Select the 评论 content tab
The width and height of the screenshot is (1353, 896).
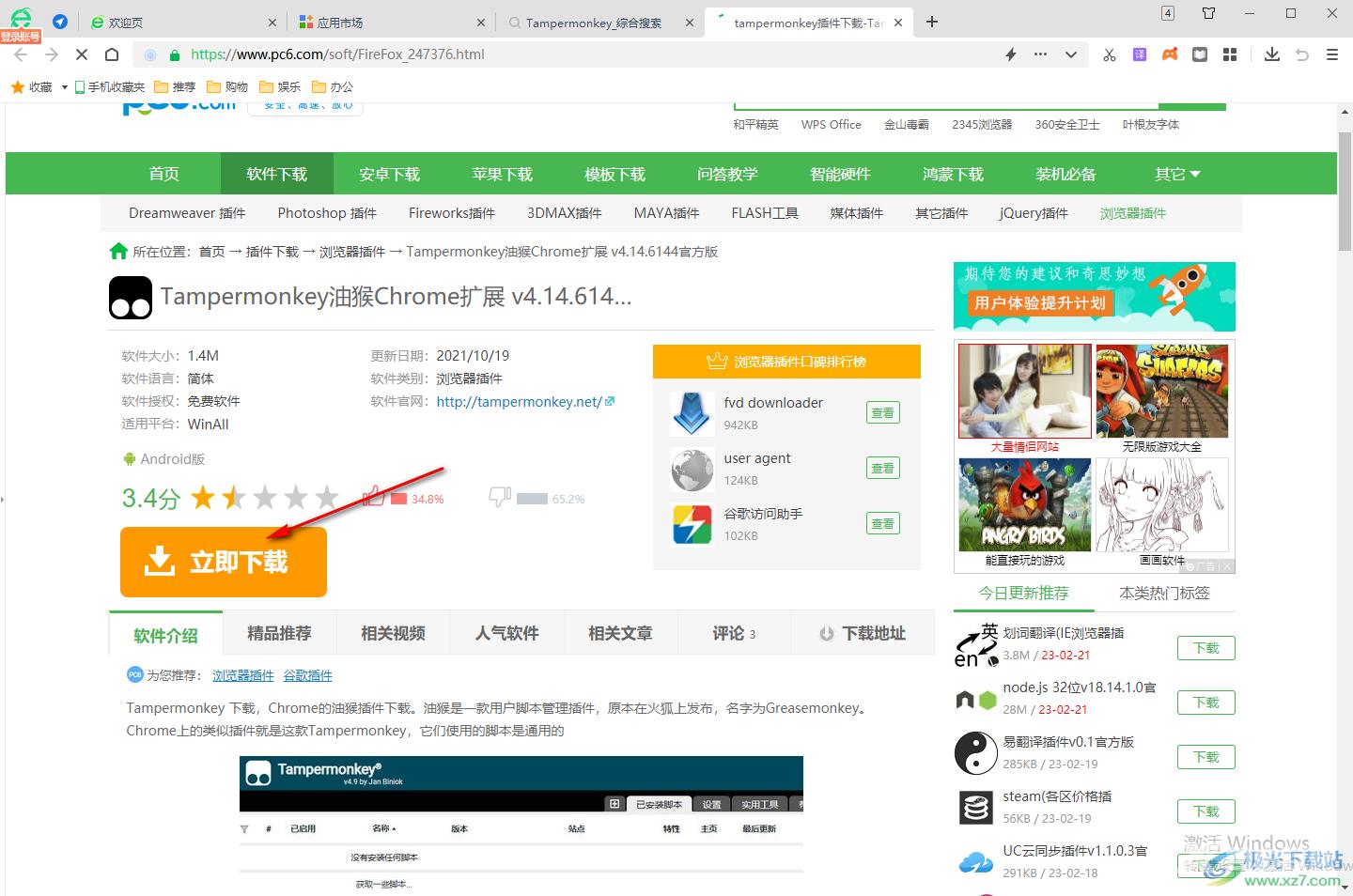(734, 633)
